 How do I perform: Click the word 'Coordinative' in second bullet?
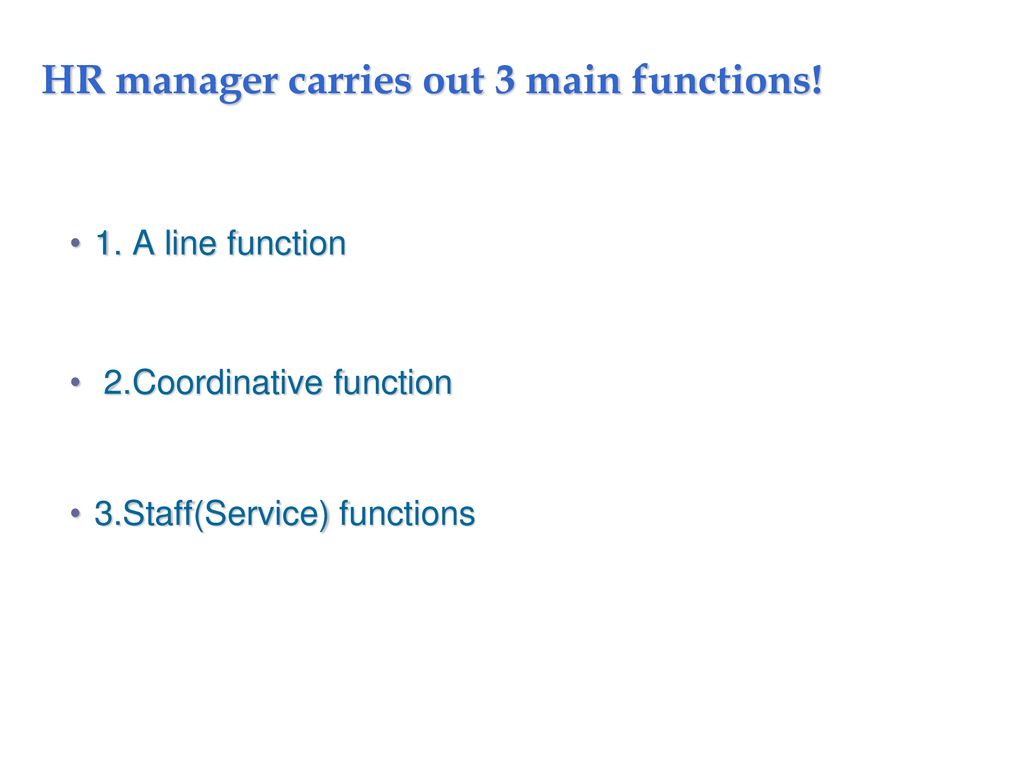(x=227, y=383)
